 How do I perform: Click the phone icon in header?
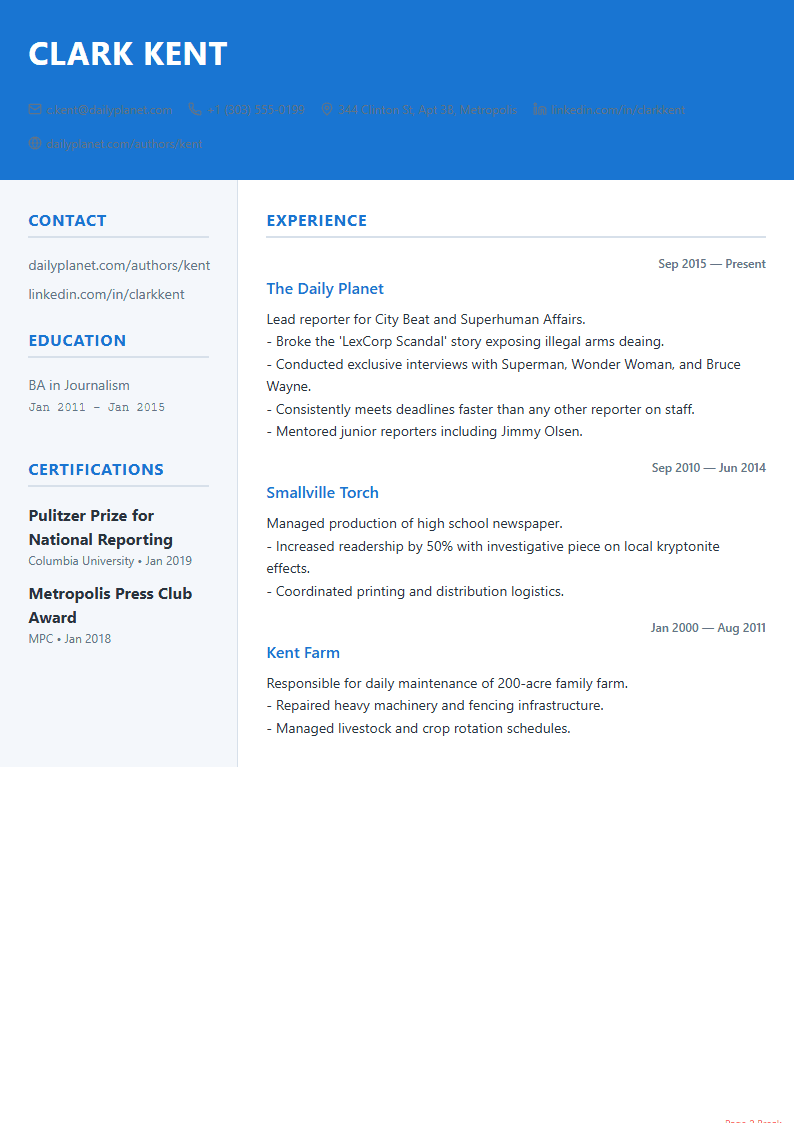(195, 109)
